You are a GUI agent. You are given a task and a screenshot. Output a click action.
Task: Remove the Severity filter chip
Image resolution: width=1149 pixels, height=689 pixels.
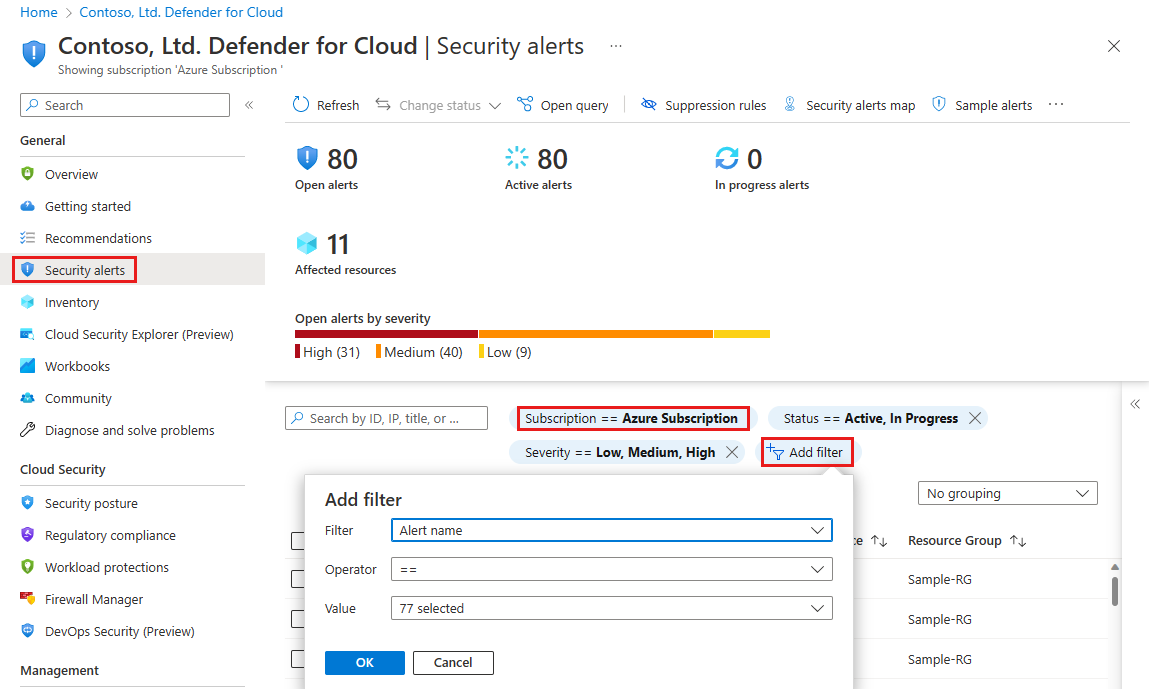click(731, 452)
